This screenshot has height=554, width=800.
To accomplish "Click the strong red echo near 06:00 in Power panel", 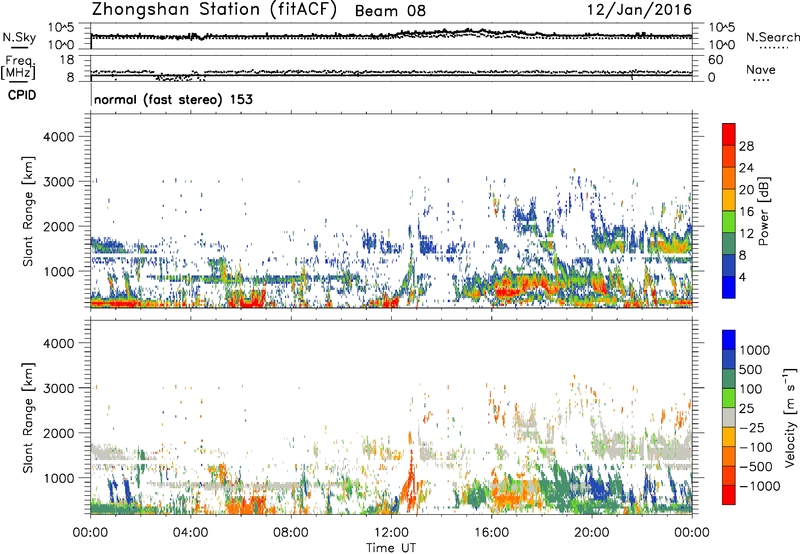I will [x=247, y=301].
